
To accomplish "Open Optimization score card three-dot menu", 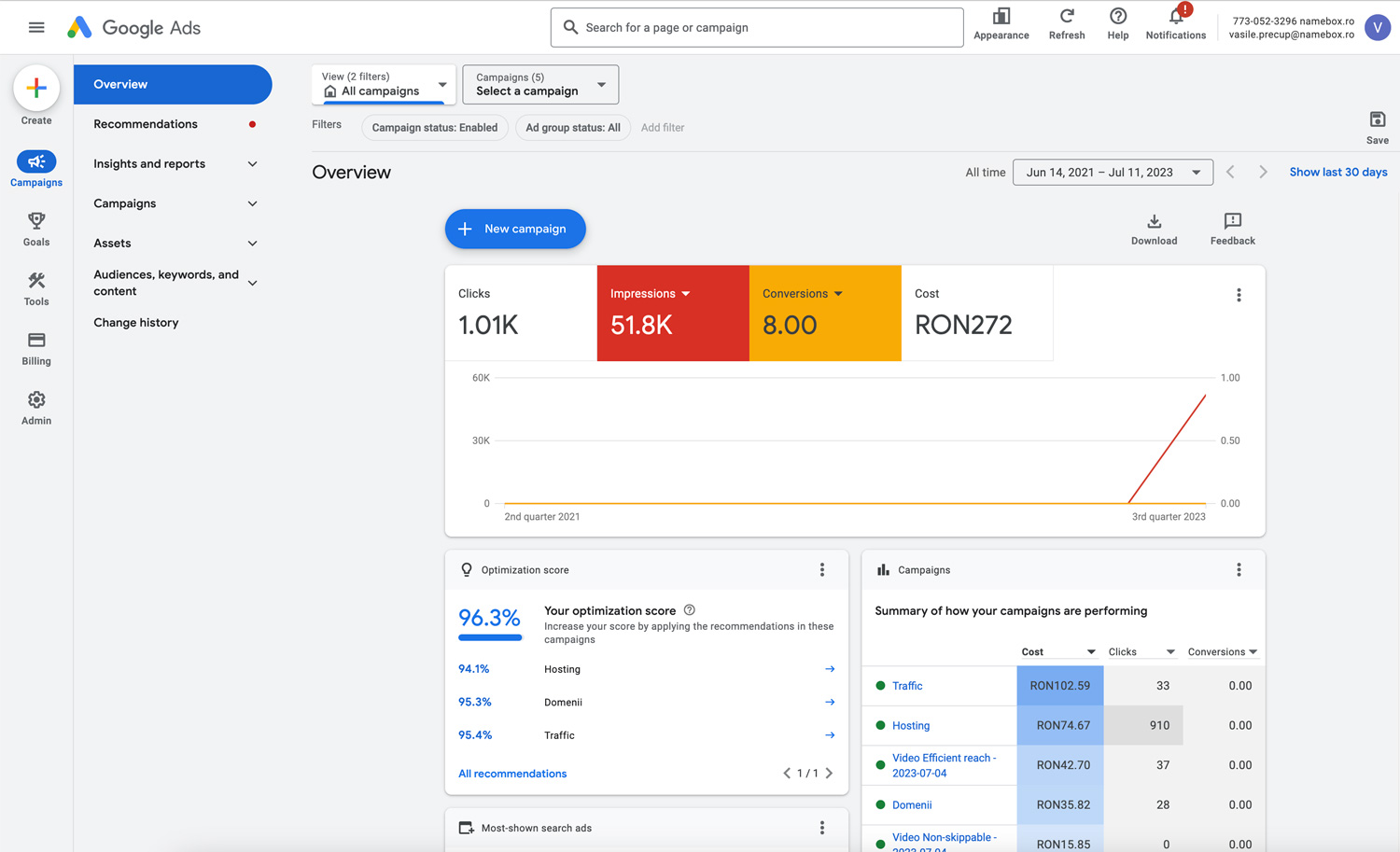I will (x=822, y=569).
